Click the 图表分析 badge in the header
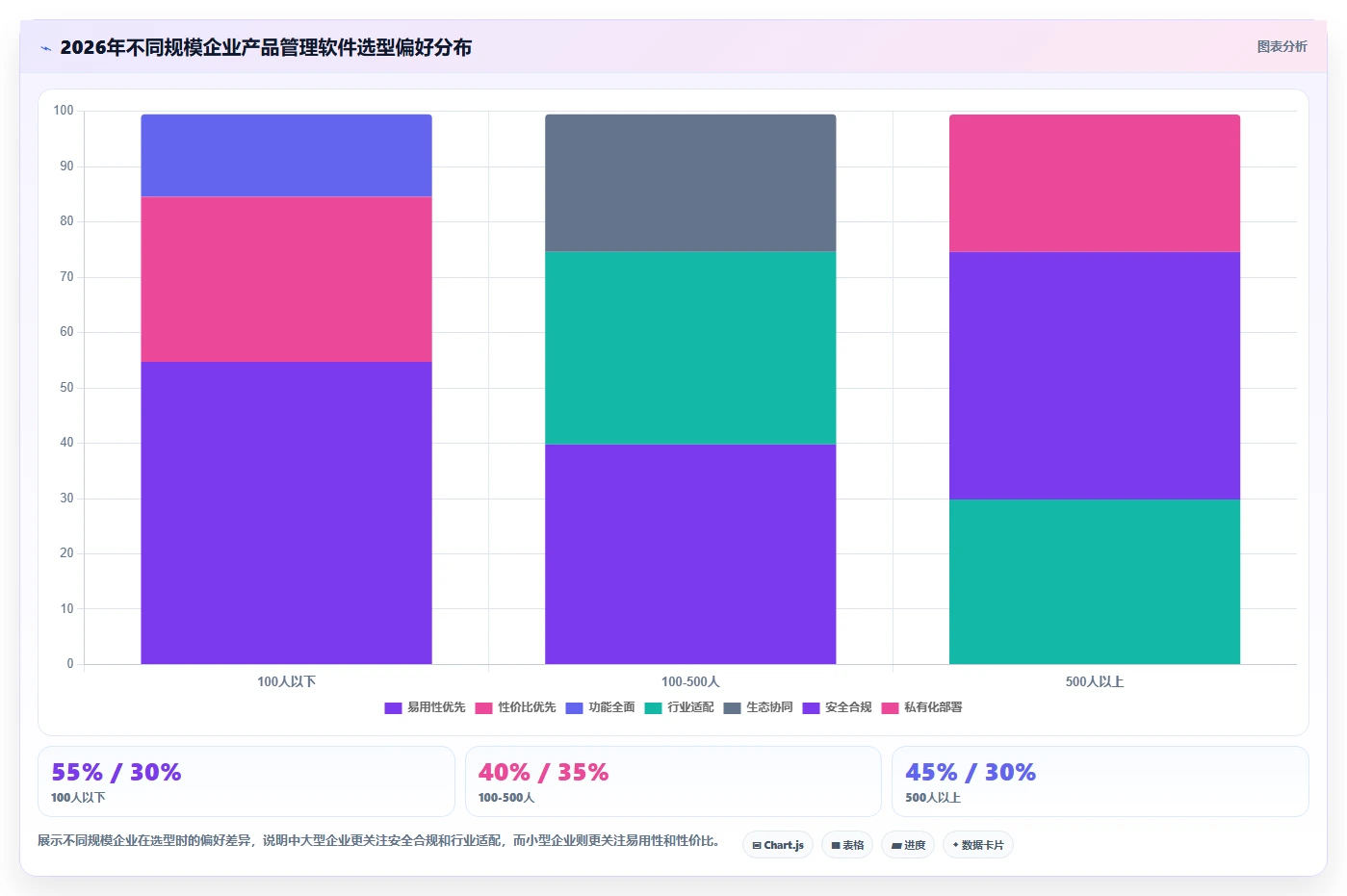Viewport: 1347px width, 896px height. point(1282,46)
